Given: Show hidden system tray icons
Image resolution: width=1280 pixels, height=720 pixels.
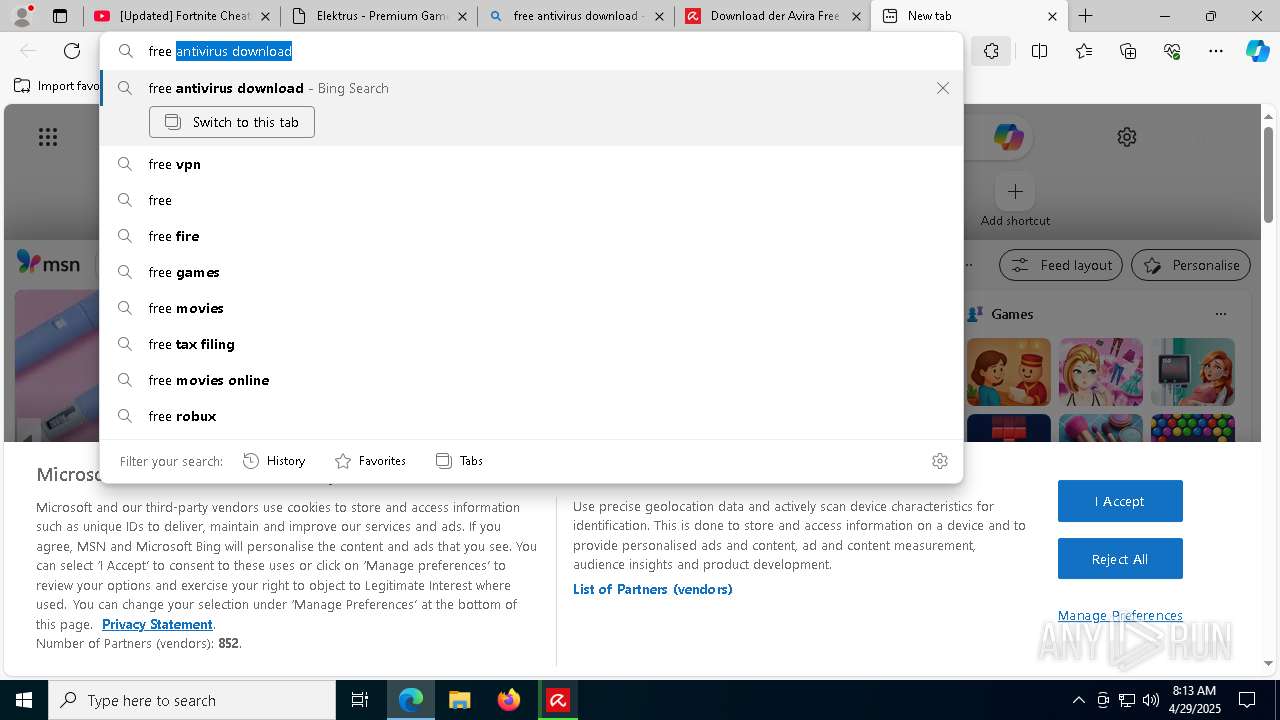Looking at the screenshot, I should click(x=1078, y=700).
